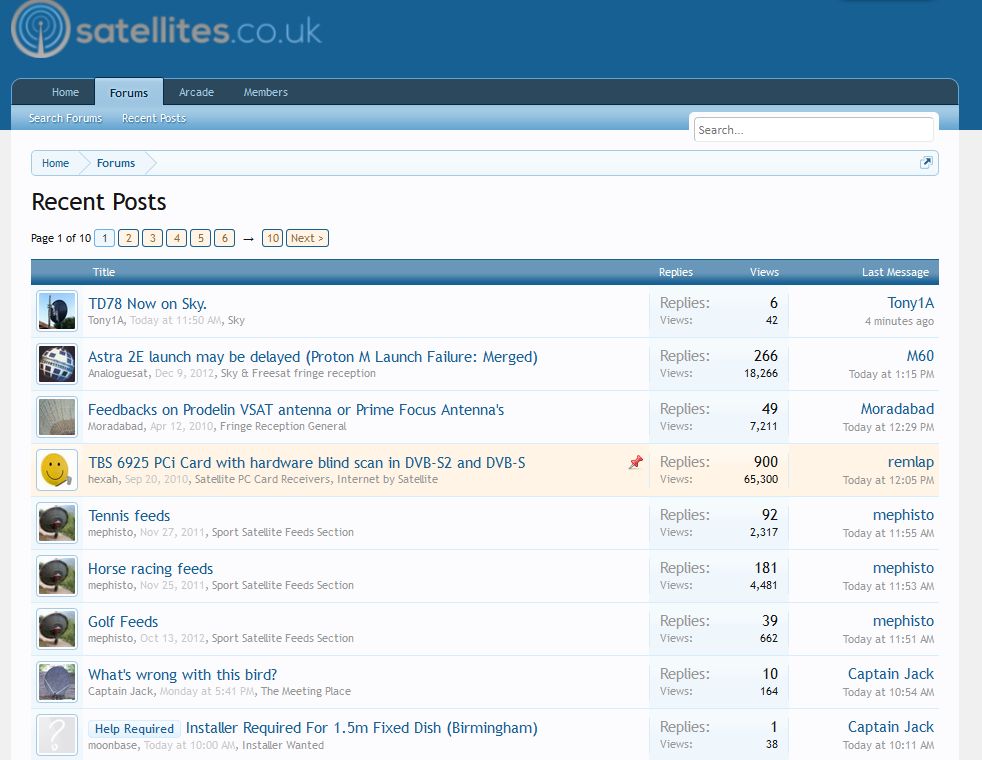Click the satellites.co.uk logo
Viewport: 982px width, 760px height.
pyautogui.click(x=166, y=30)
